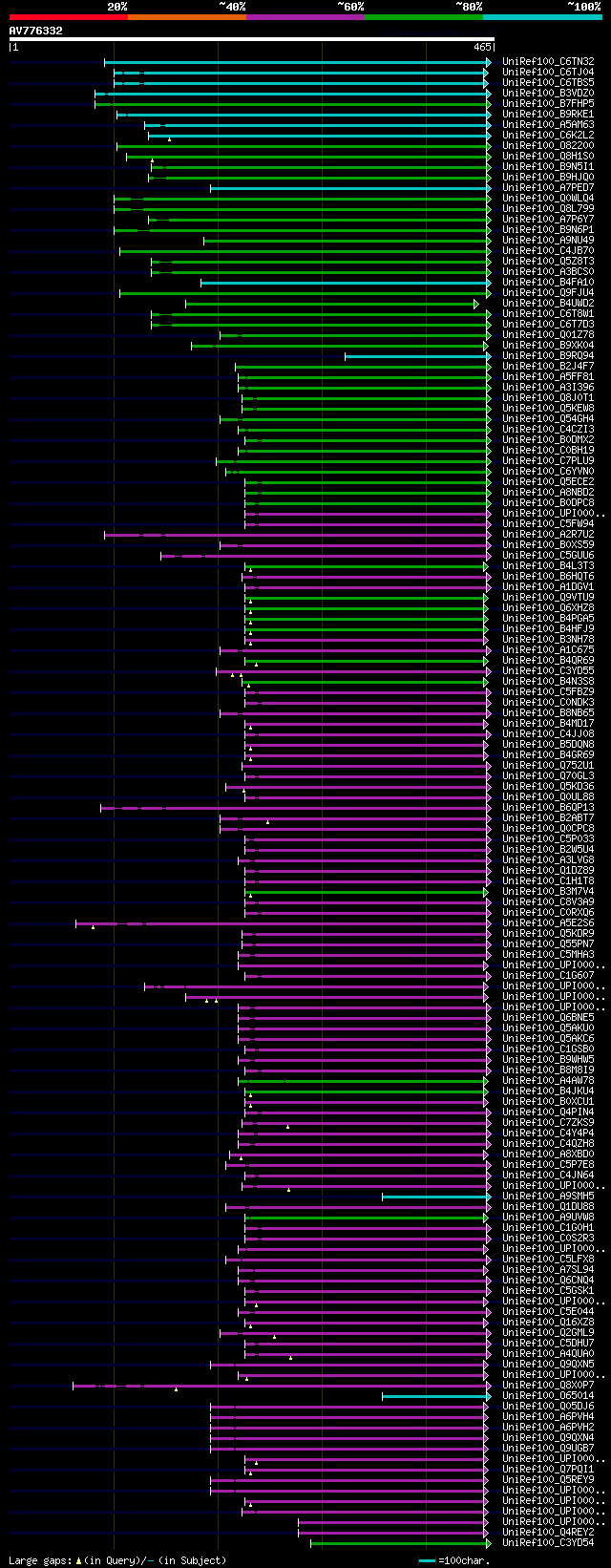Image resolution: width=611 pixels, height=1568 pixels.
Task: Click the cyan ~100% identity legend bar
Action: click(542, 17)
